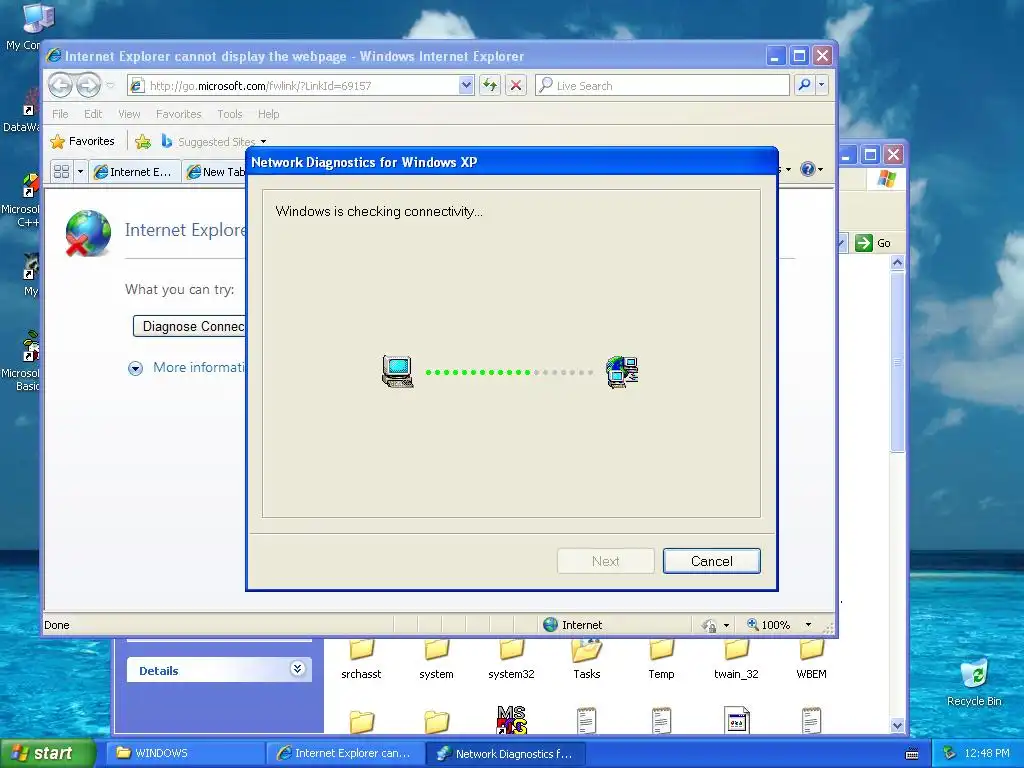Open the Favorites menu
Viewport: 1024px width, 768px height.
[x=178, y=114]
